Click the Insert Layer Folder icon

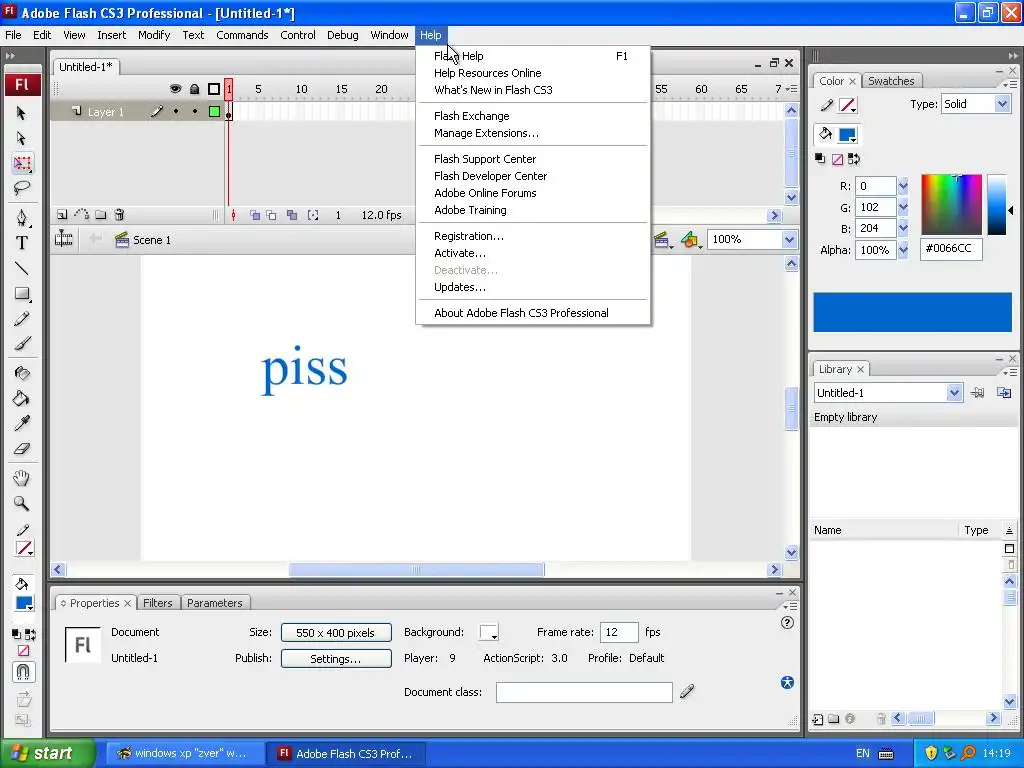point(101,214)
